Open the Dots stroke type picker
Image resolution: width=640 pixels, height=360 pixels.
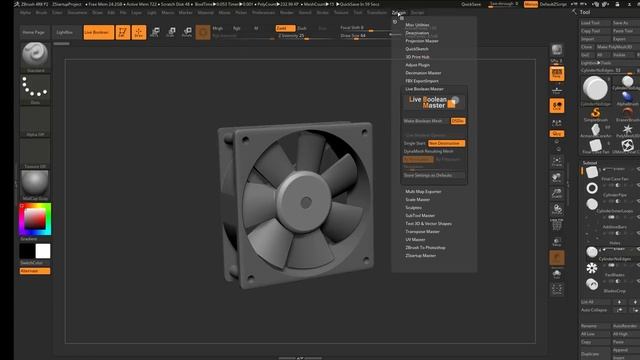[x=35, y=89]
